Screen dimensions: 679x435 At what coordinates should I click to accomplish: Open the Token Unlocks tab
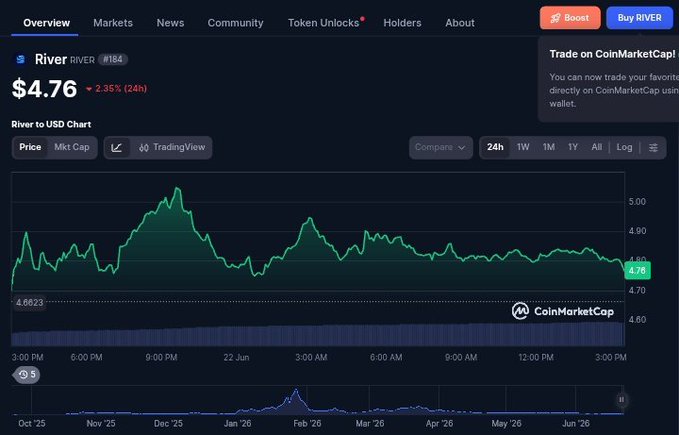(323, 23)
